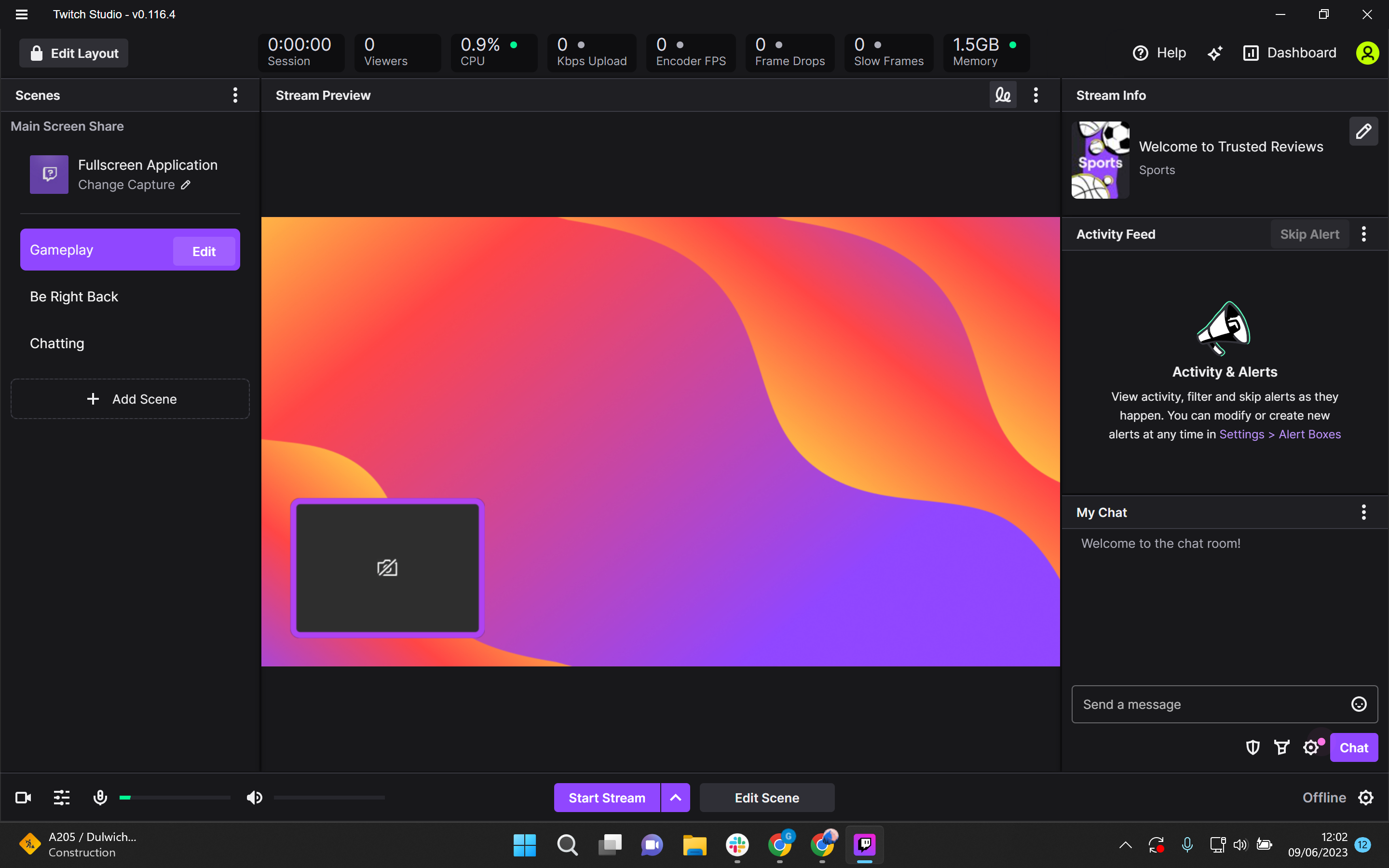1389x868 pixels.
Task: Mute the microphone
Action: pyautogui.click(x=100, y=798)
